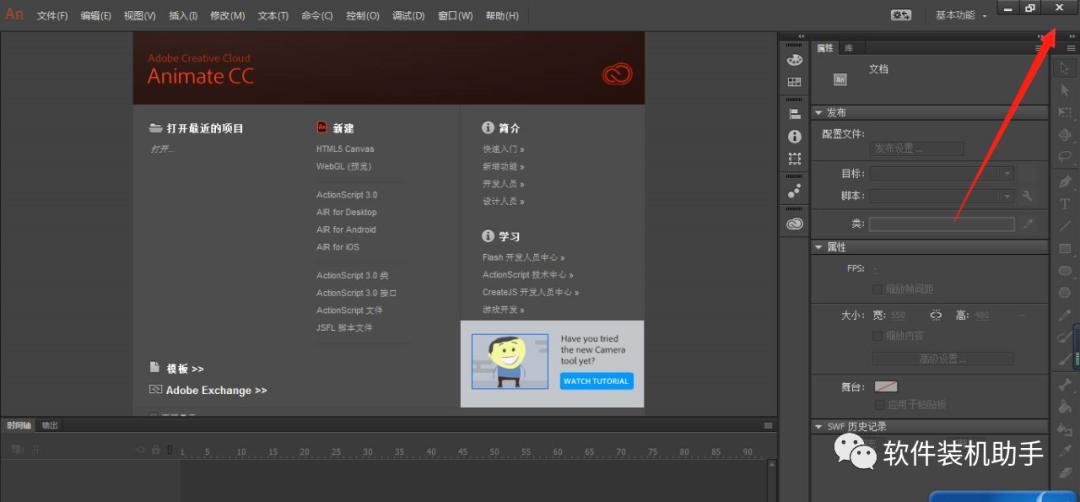
Task: Create a new ActionScript 3.0 document
Action: (x=346, y=195)
